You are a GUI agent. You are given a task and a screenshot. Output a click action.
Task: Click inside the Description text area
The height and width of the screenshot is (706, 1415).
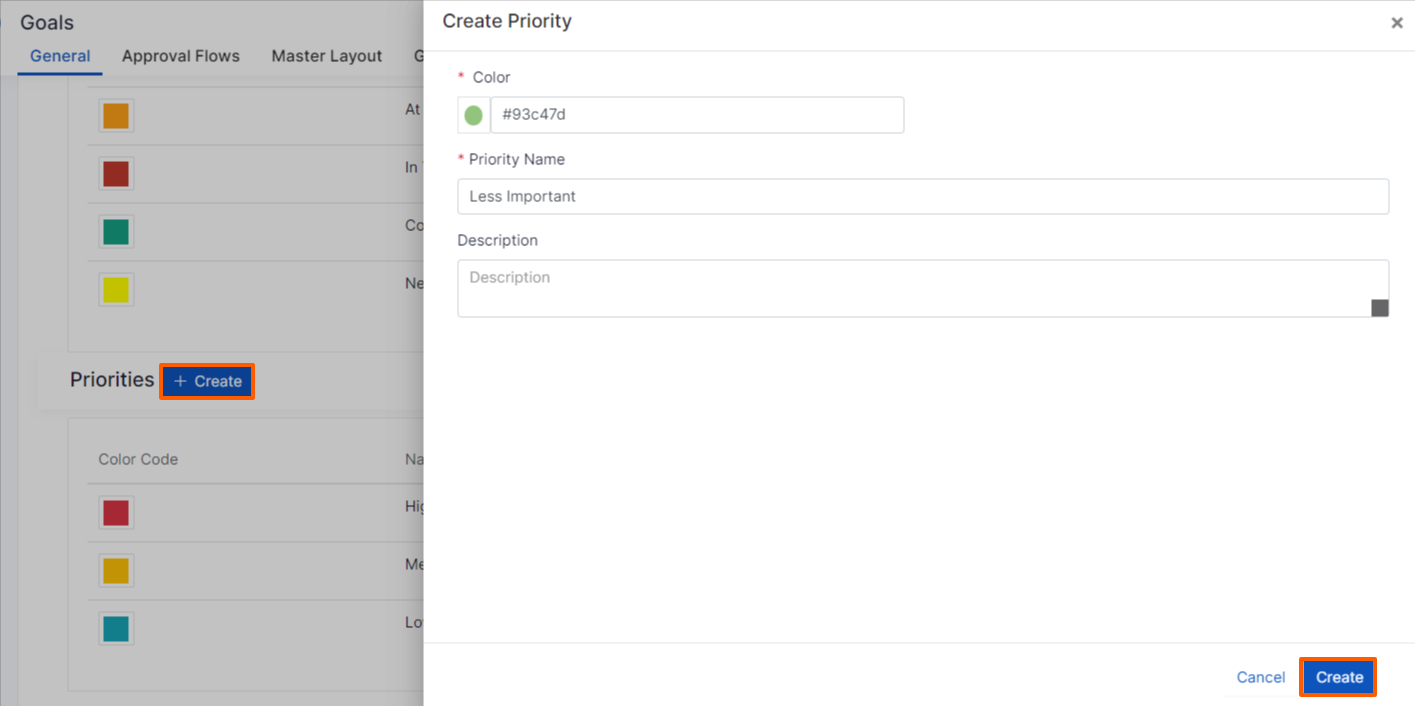pyautogui.click(x=922, y=288)
